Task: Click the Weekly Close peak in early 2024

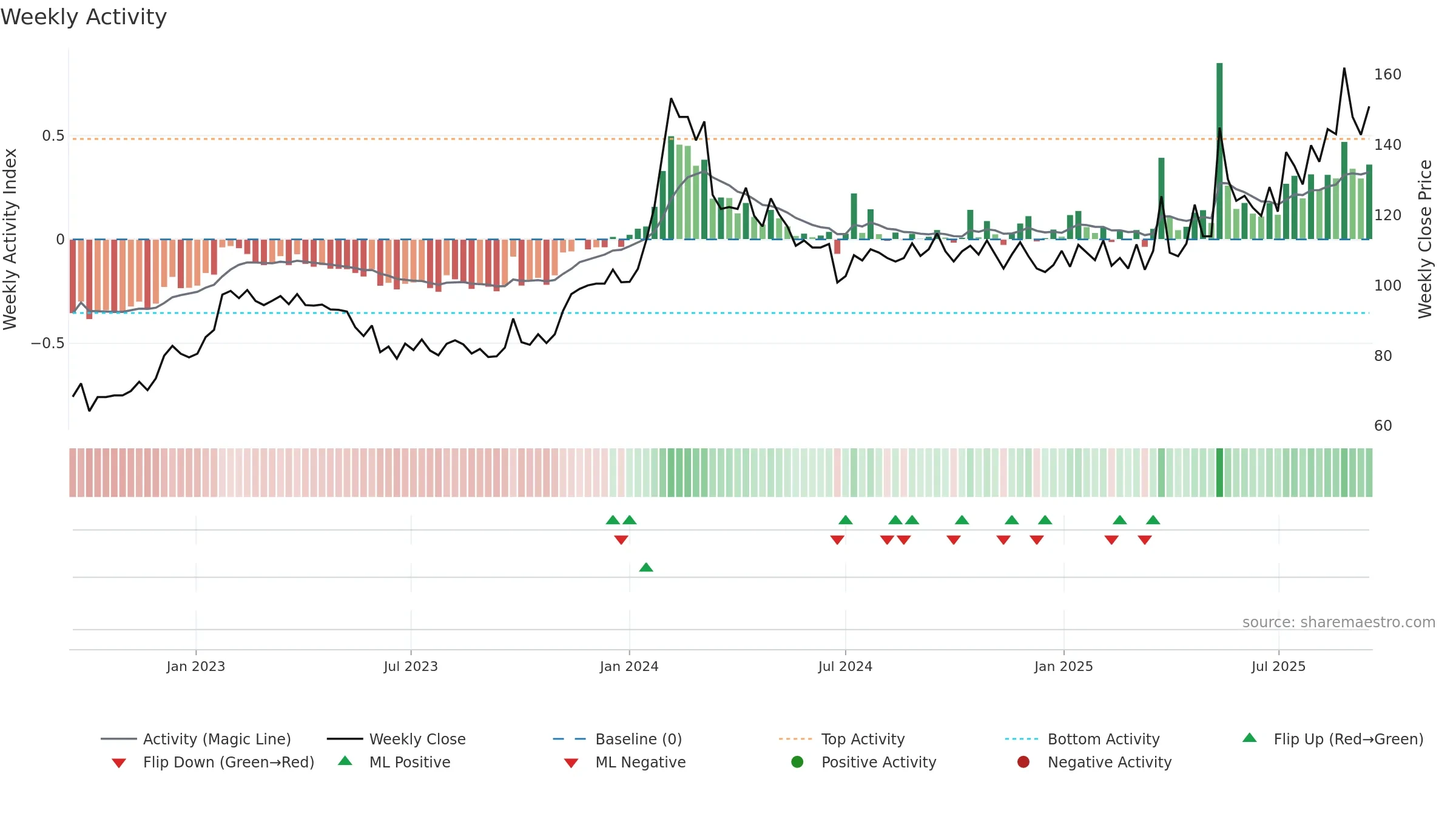Action: pos(671,98)
